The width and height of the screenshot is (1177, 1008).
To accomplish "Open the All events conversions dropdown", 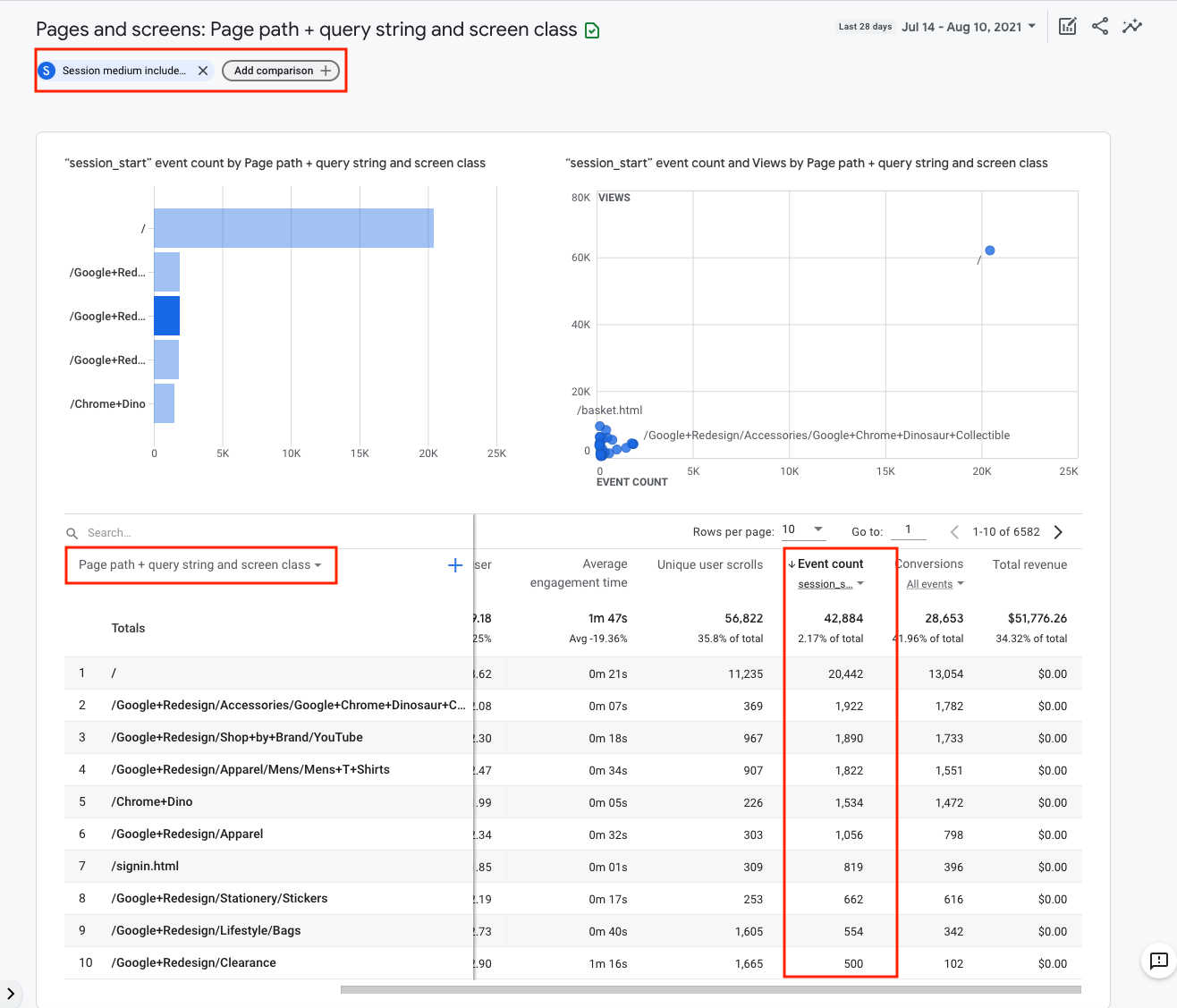I will pyautogui.click(x=935, y=584).
